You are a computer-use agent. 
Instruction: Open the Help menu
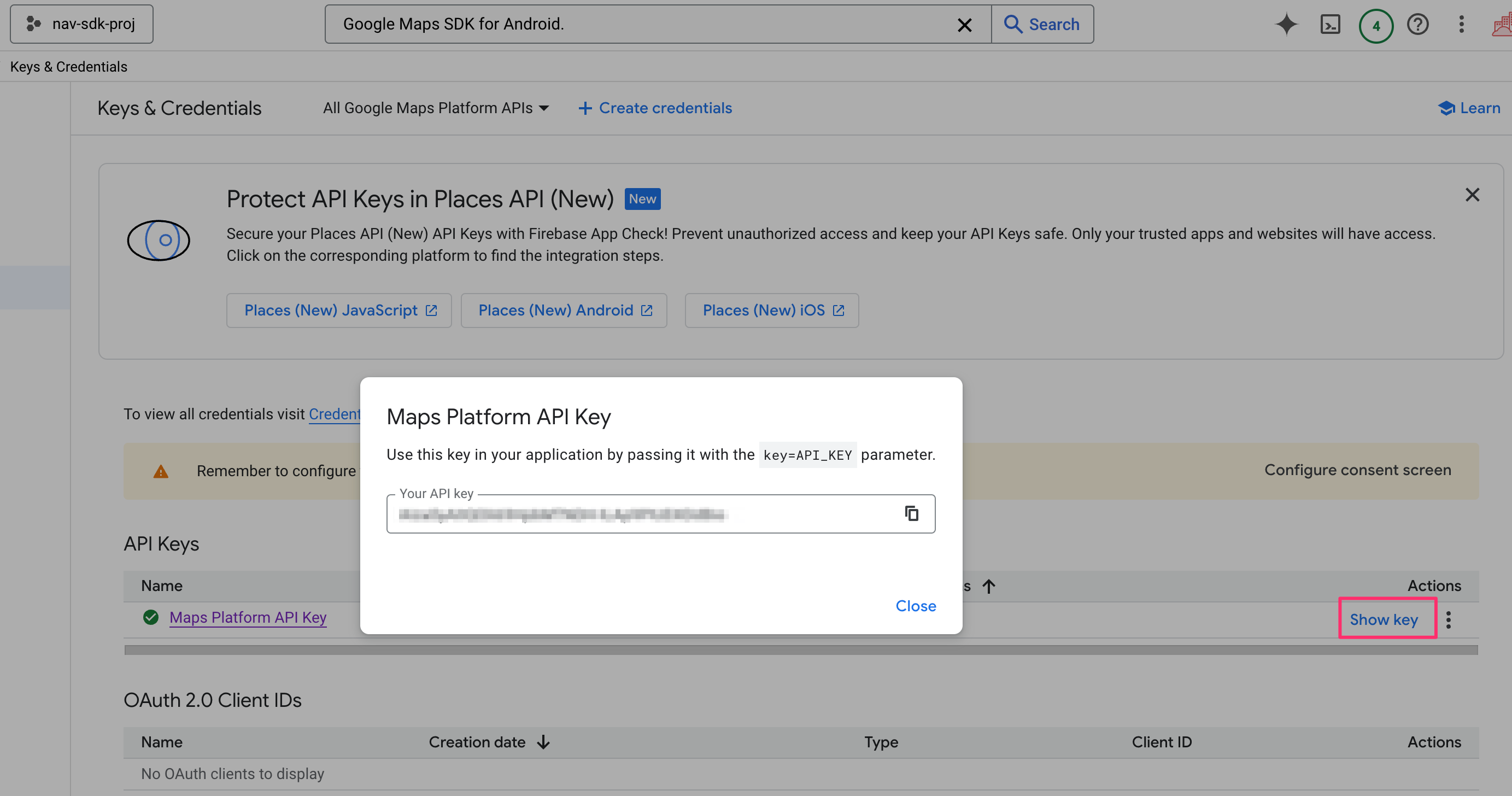coord(1417,24)
